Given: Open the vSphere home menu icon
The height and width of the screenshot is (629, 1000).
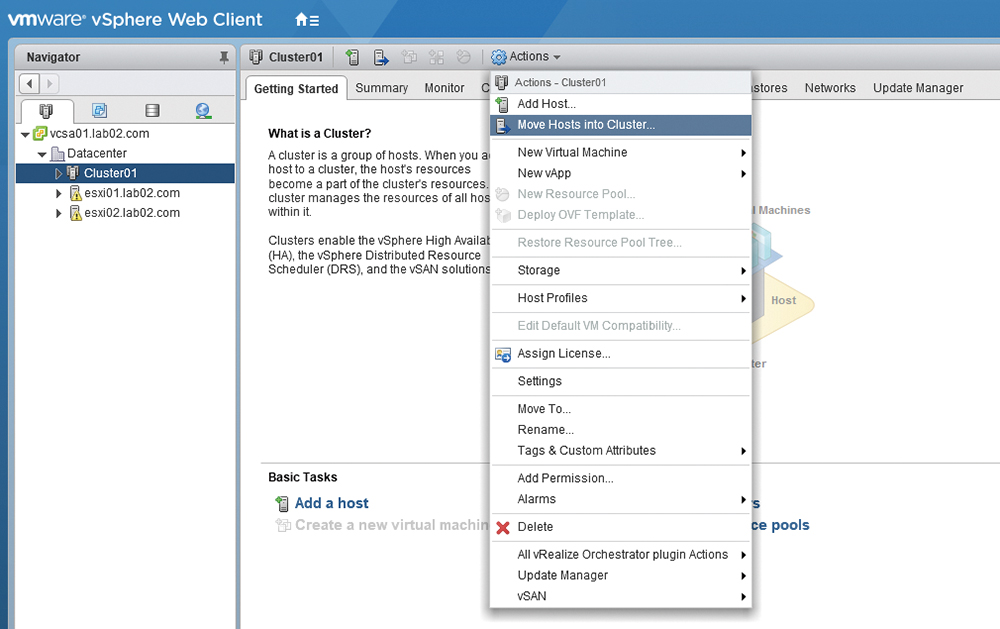Looking at the screenshot, I should tap(307, 20).
